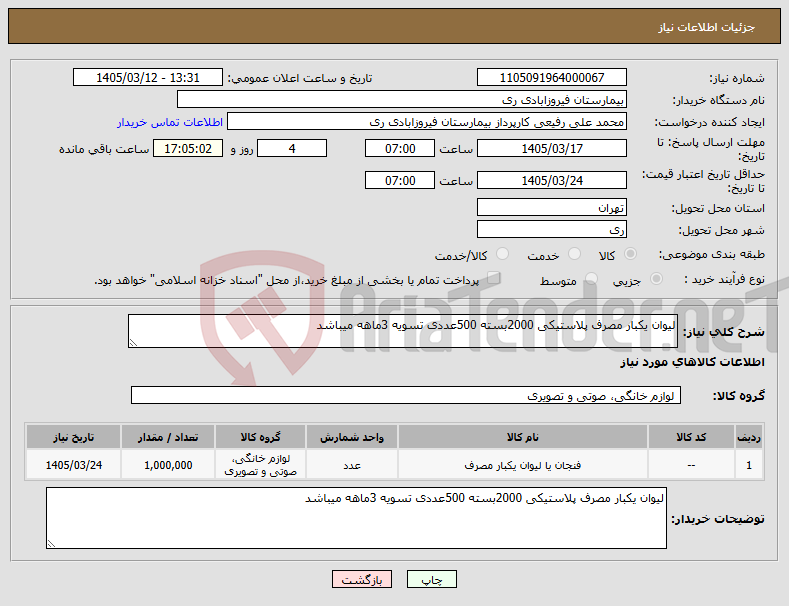Click the تاریخ نیاز column header

(73, 437)
